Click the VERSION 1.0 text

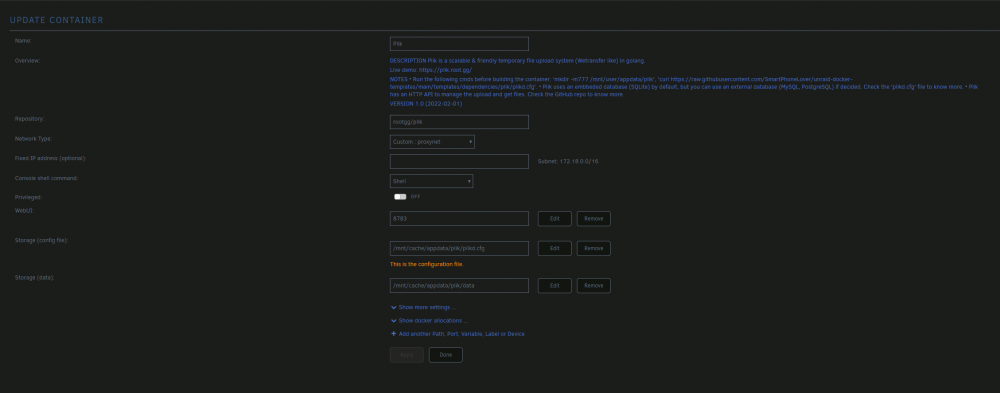pos(425,104)
